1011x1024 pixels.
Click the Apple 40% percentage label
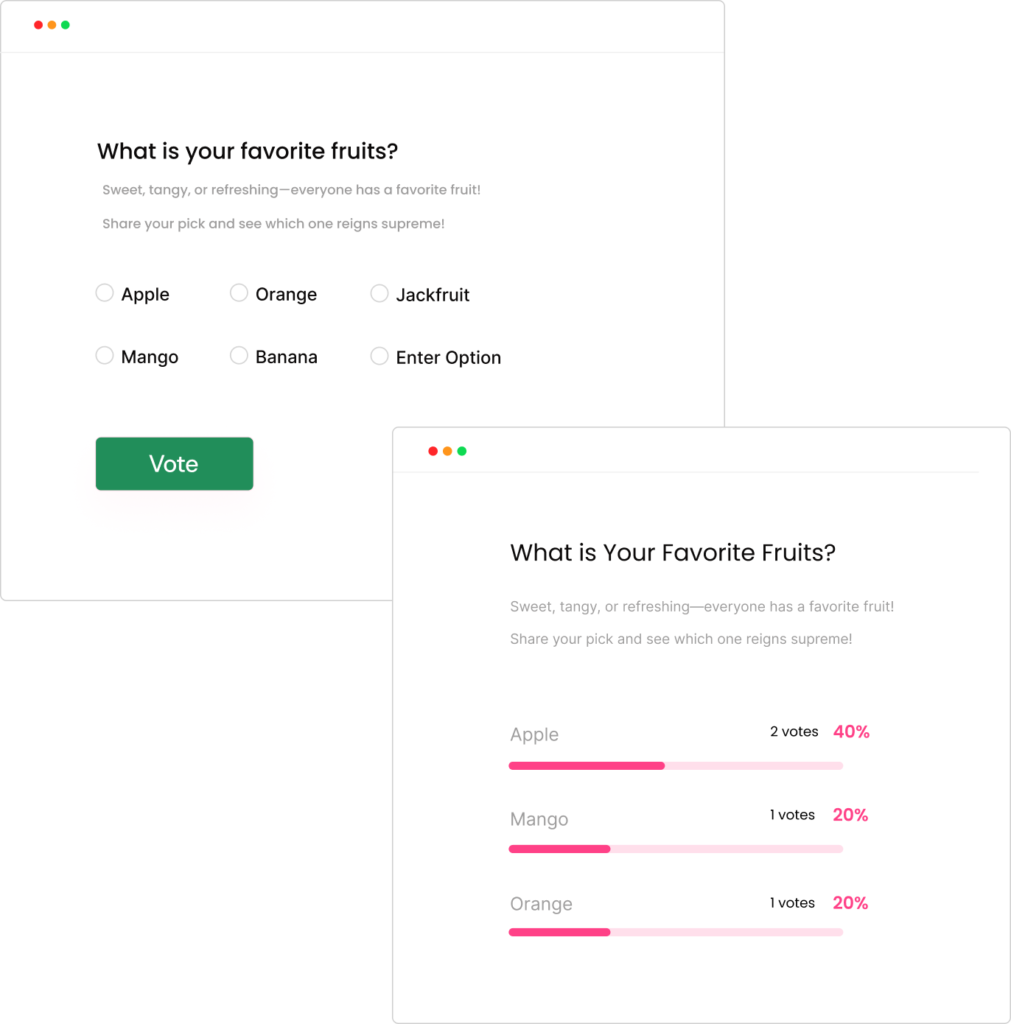coord(851,732)
